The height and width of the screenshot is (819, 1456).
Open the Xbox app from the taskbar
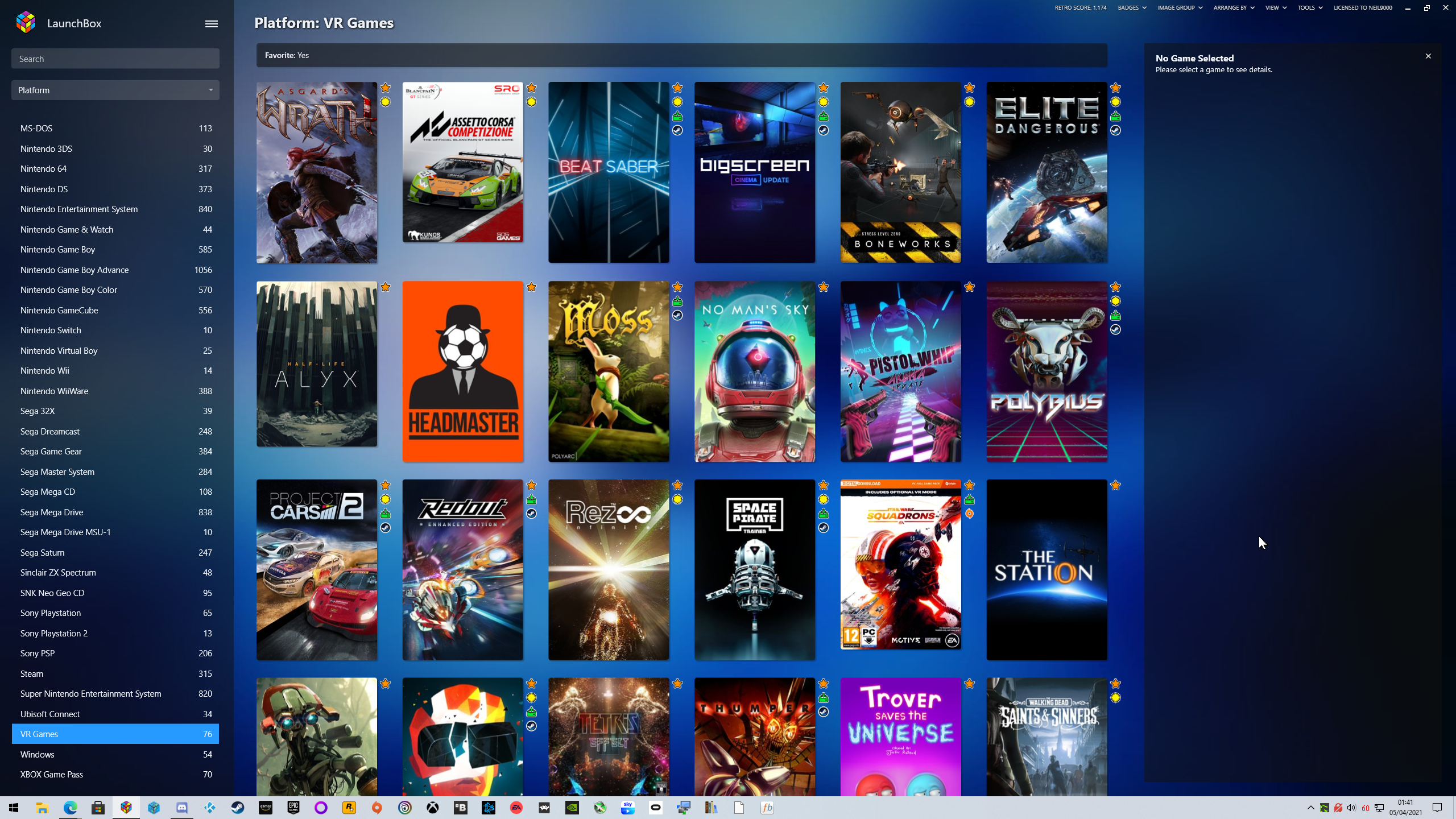click(432, 808)
